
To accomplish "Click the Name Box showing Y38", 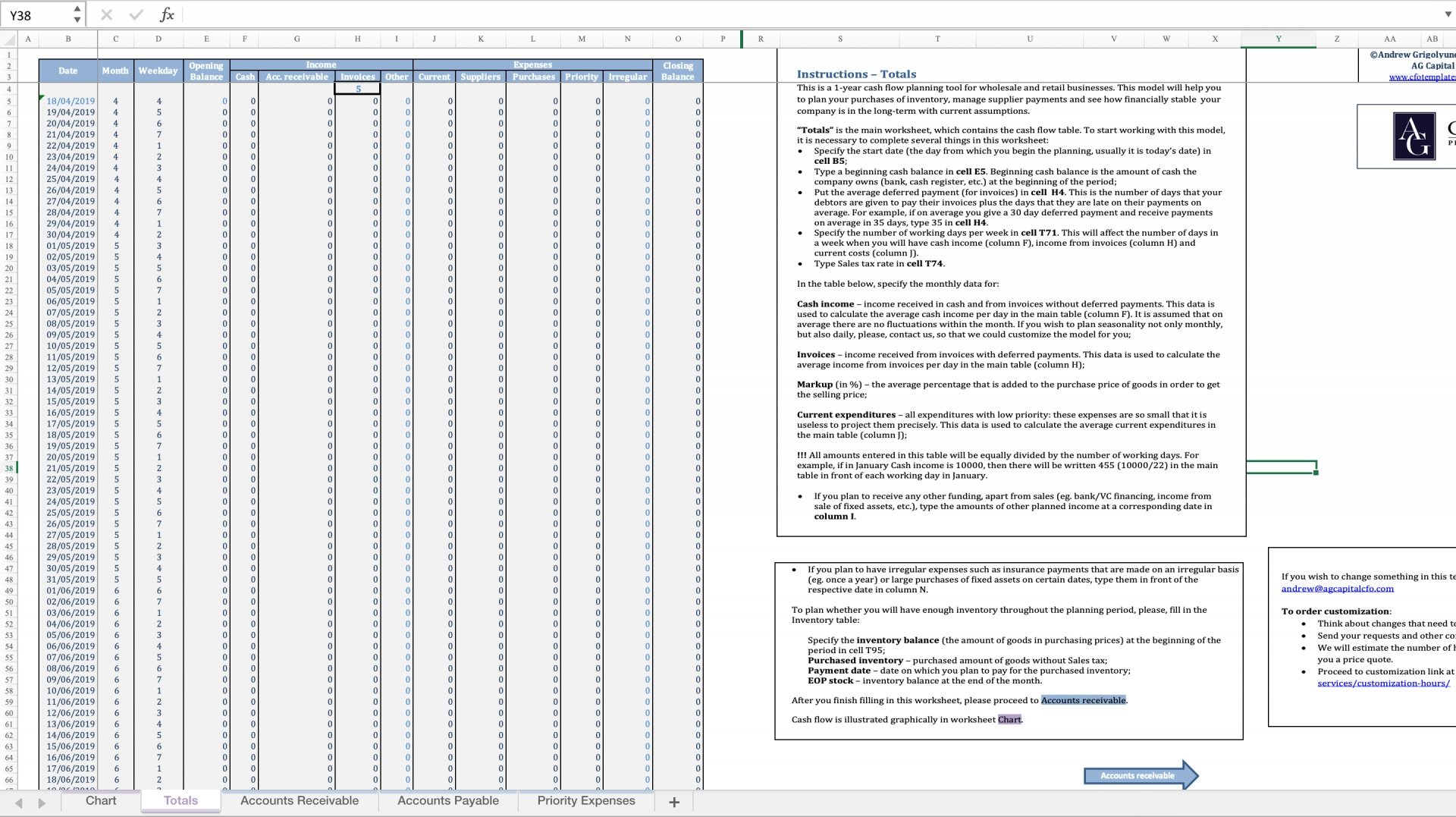I will (38, 14).
